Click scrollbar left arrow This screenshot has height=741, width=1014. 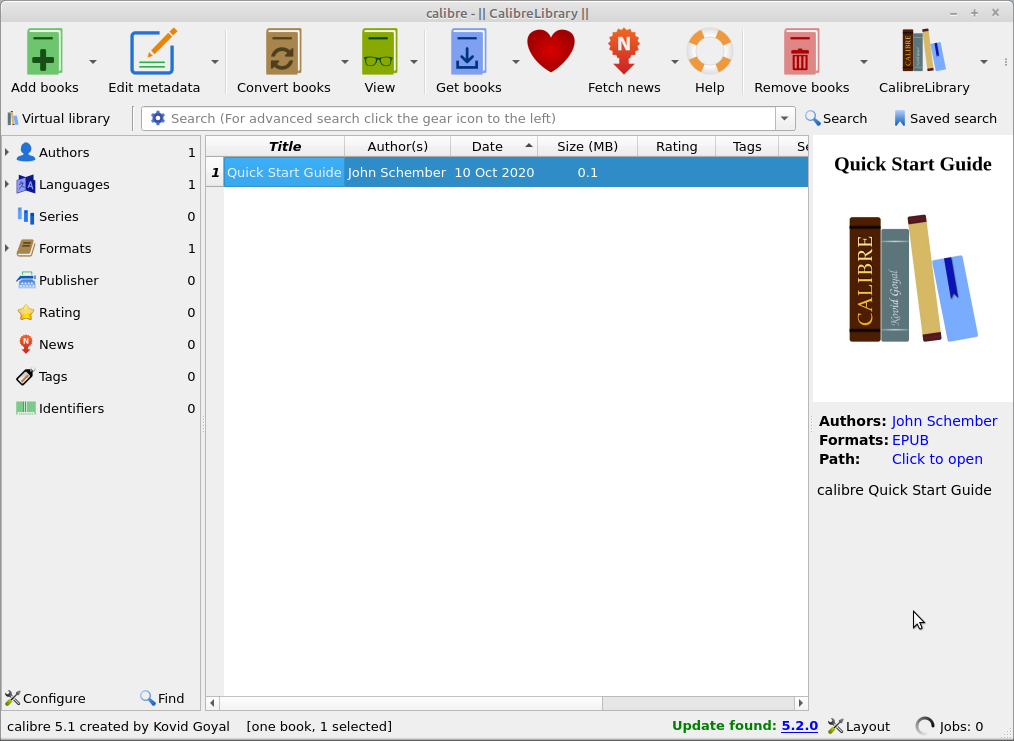[212, 703]
